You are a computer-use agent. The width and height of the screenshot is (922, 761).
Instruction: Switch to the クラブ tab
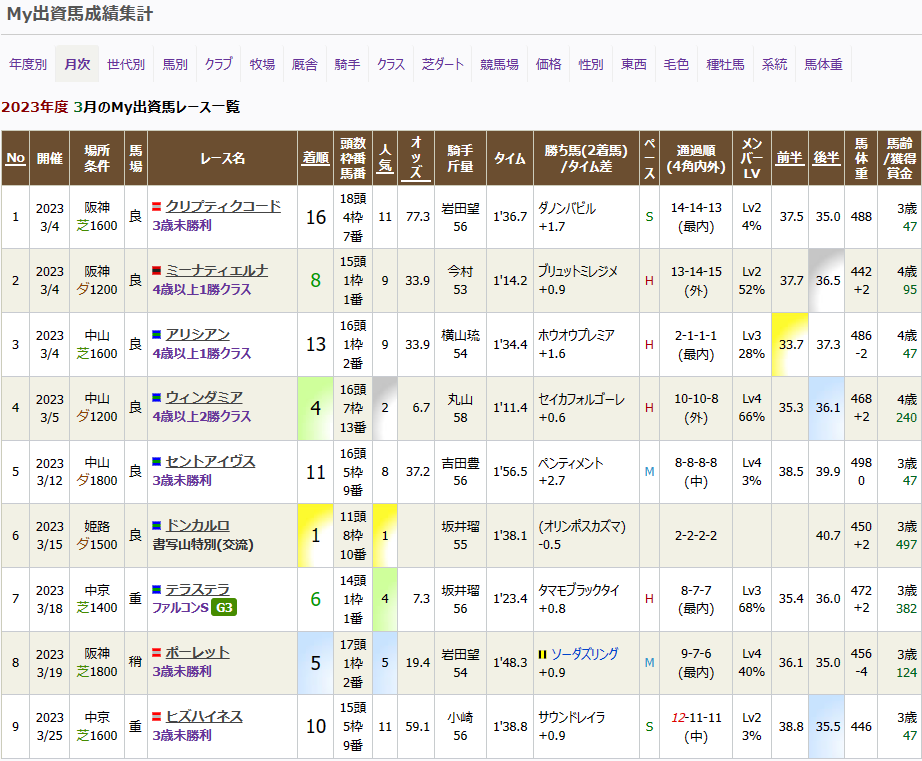(x=219, y=64)
